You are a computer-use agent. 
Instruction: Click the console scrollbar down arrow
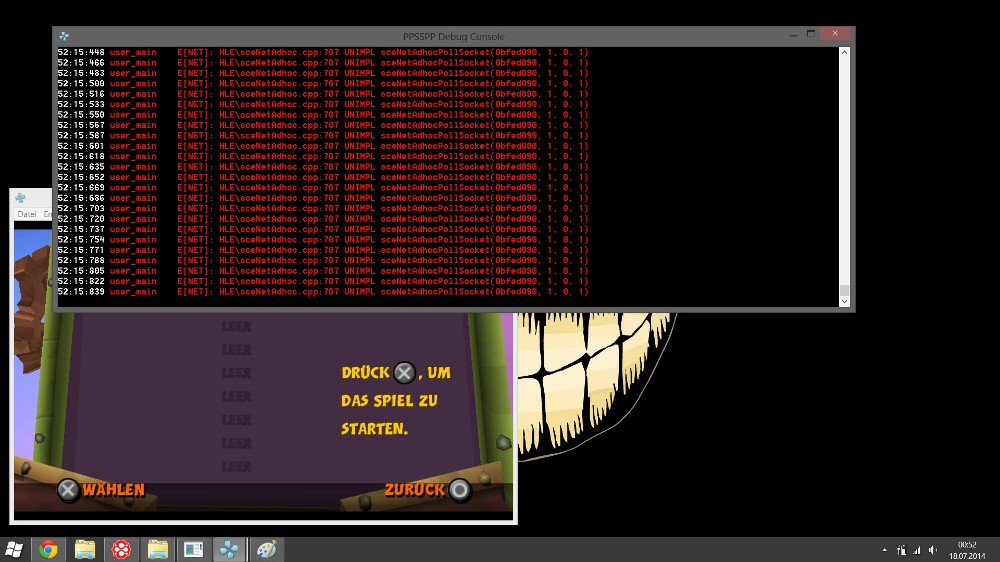[x=844, y=301]
